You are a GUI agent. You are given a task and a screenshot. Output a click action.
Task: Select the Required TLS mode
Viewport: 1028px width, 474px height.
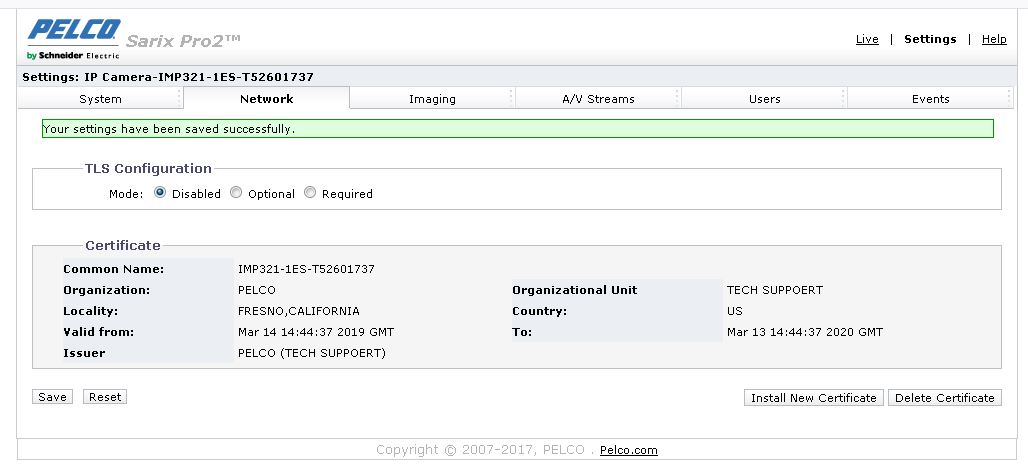tap(310, 193)
